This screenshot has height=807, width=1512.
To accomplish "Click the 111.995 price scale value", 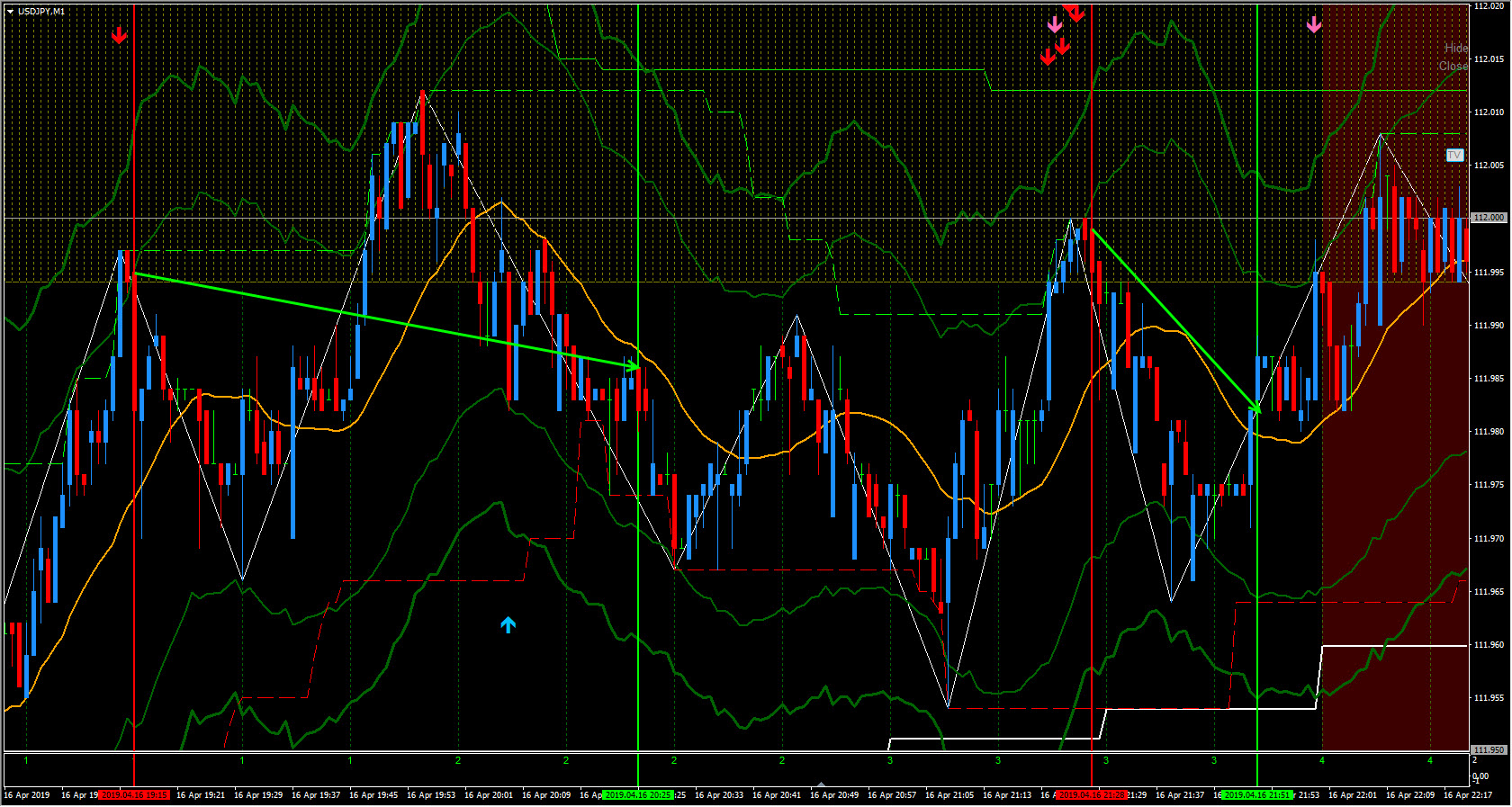I will [x=1489, y=273].
